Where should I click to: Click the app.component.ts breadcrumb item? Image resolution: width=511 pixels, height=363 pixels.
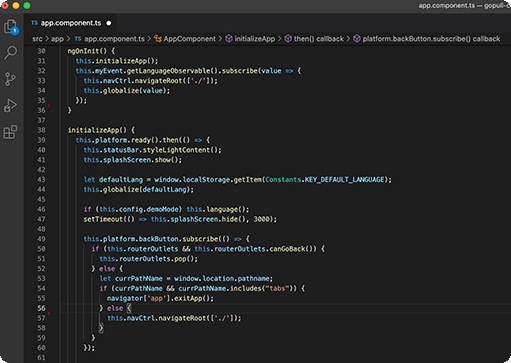click(114, 39)
